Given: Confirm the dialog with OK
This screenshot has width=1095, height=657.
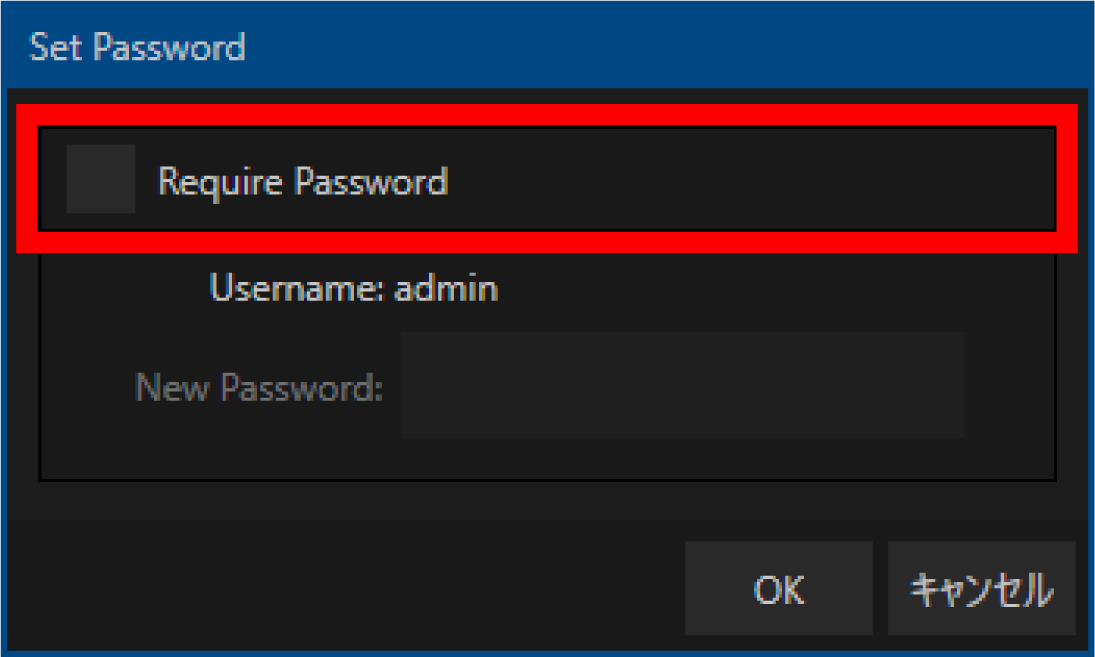Looking at the screenshot, I should coord(778,589).
